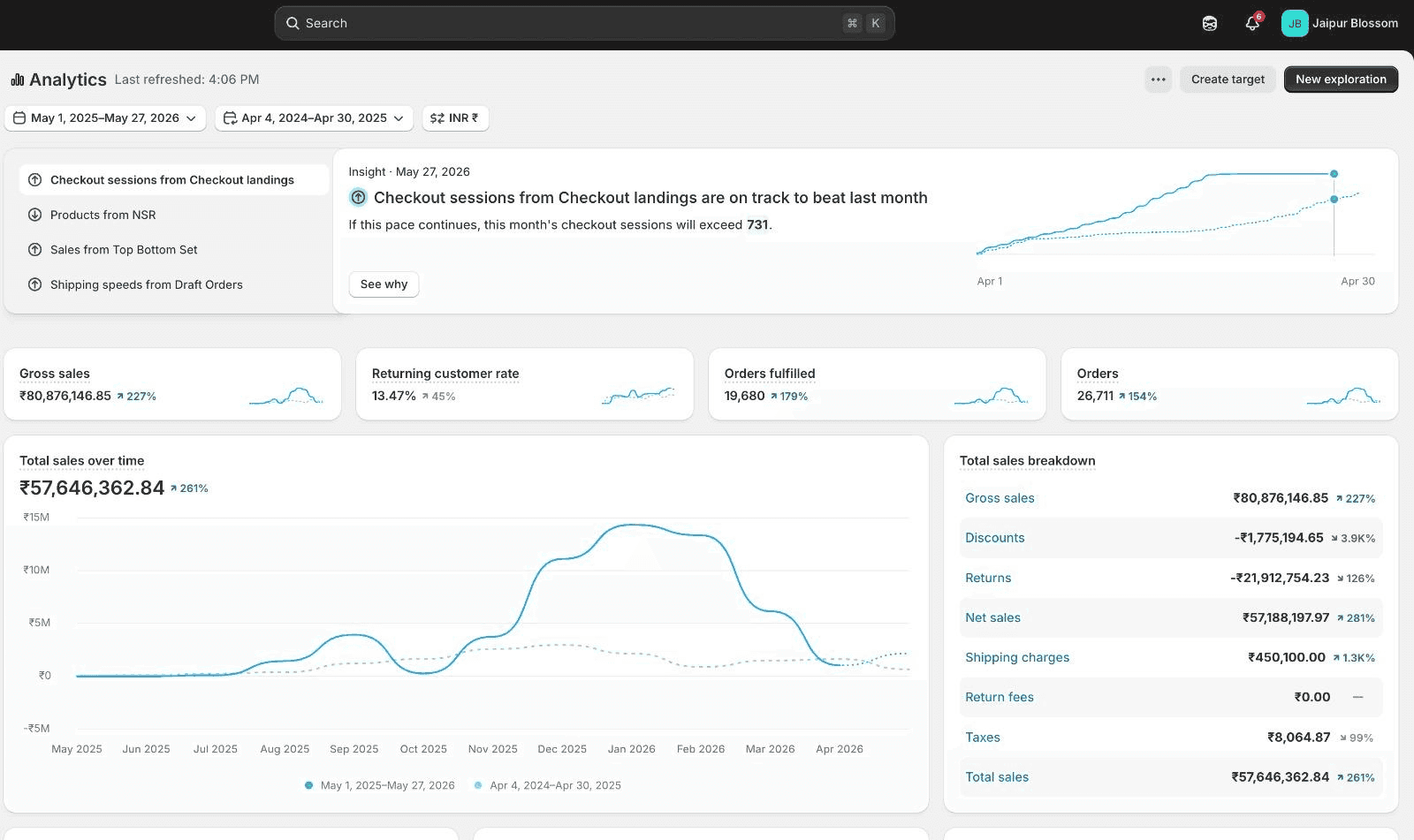Screen dimensions: 1414x840
Task: Open the more actions ellipsis menu
Action: [x=1158, y=79]
